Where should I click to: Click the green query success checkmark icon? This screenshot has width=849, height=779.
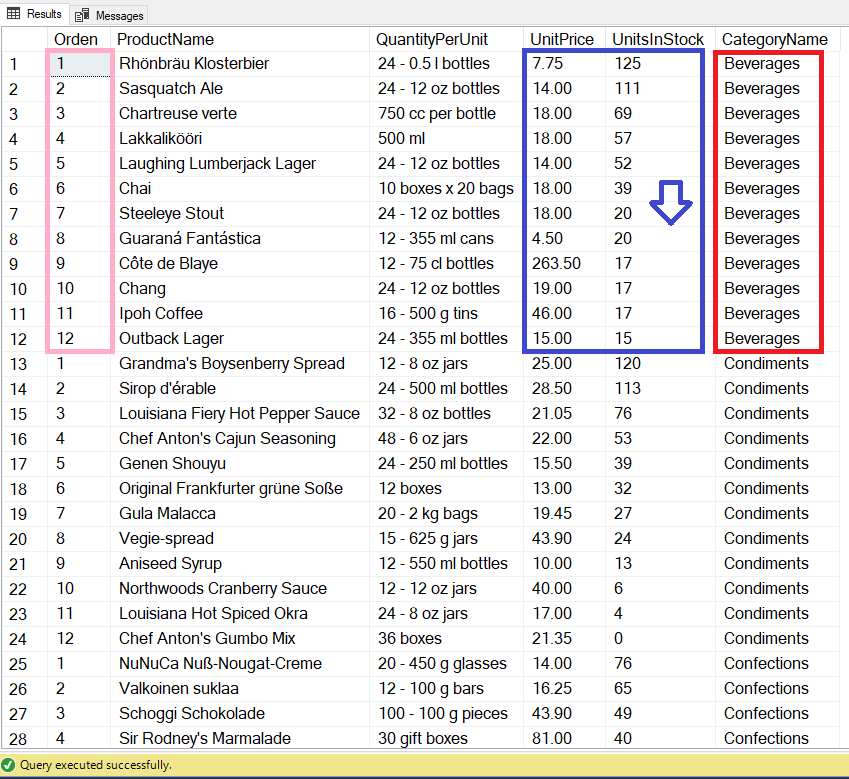click(x=8, y=765)
